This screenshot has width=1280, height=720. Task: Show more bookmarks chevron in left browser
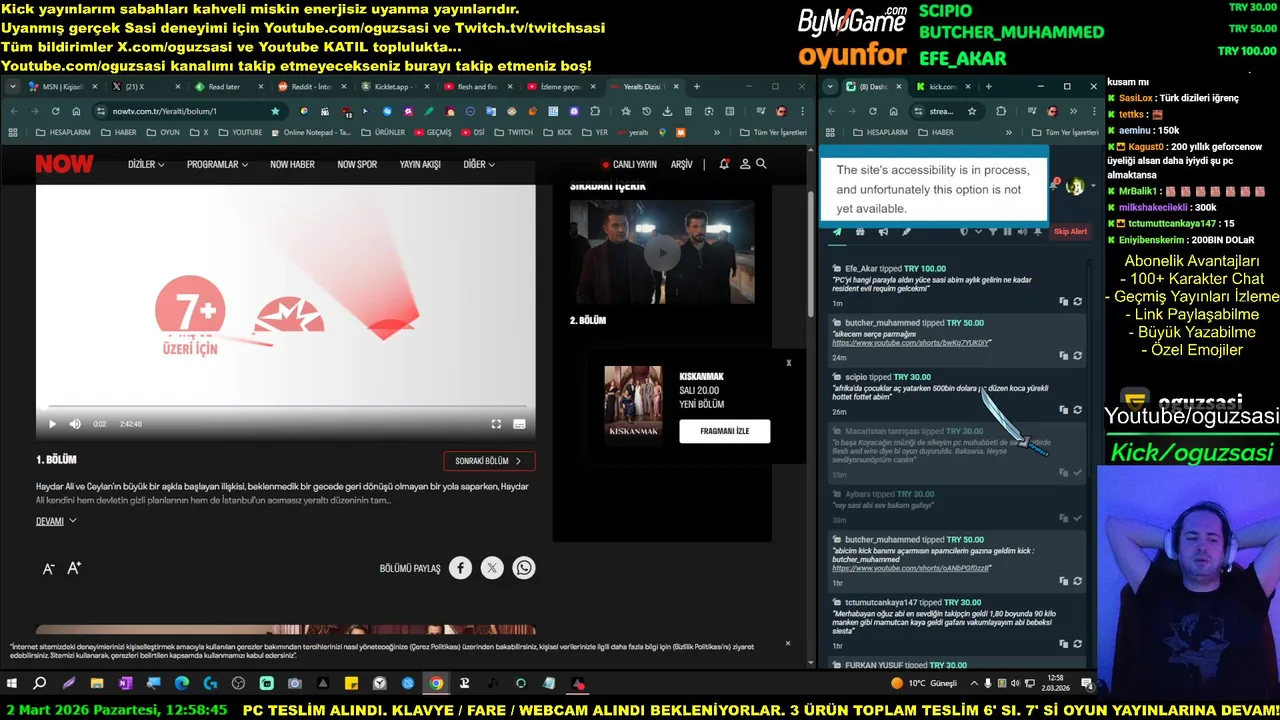pos(717,132)
